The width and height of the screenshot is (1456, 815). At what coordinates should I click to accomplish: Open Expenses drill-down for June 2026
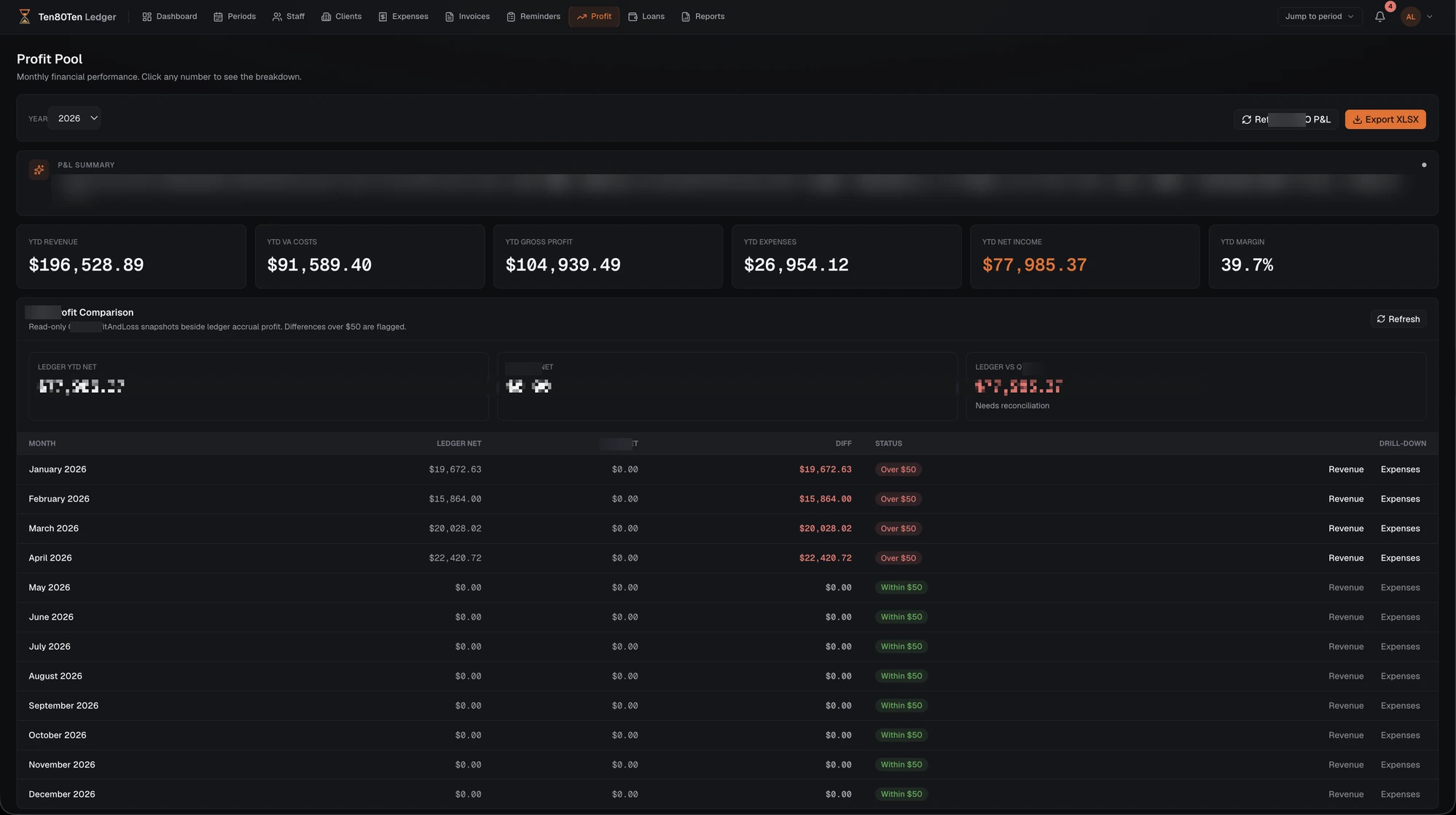(1400, 617)
